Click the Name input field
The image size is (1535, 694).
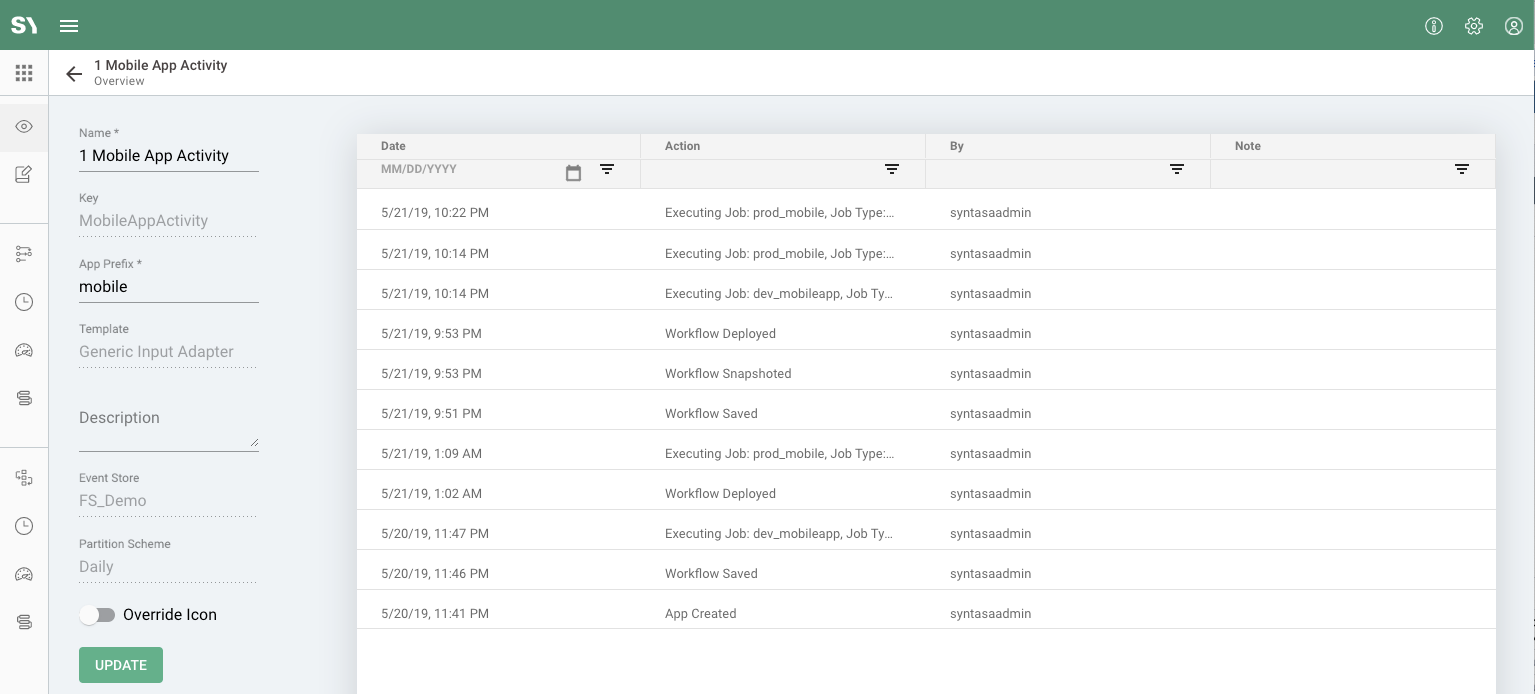click(168, 156)
